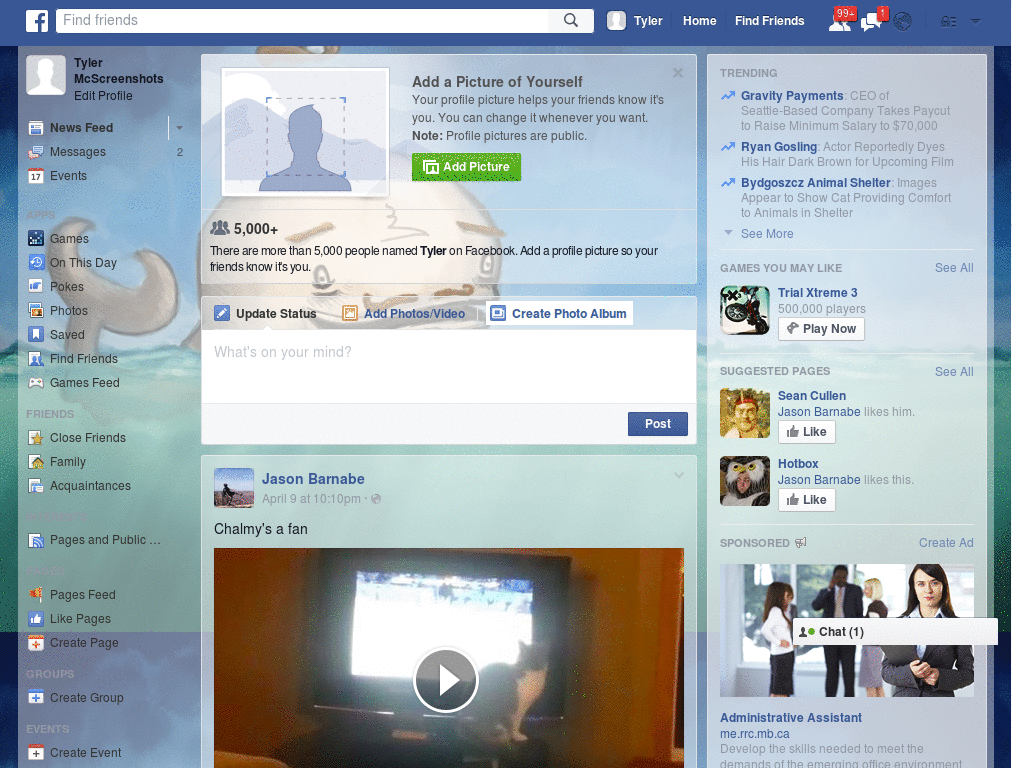Viewport: 1024px width, 768px height.
Task: Click the Close Friends star icon
Action: click(36, 438)
